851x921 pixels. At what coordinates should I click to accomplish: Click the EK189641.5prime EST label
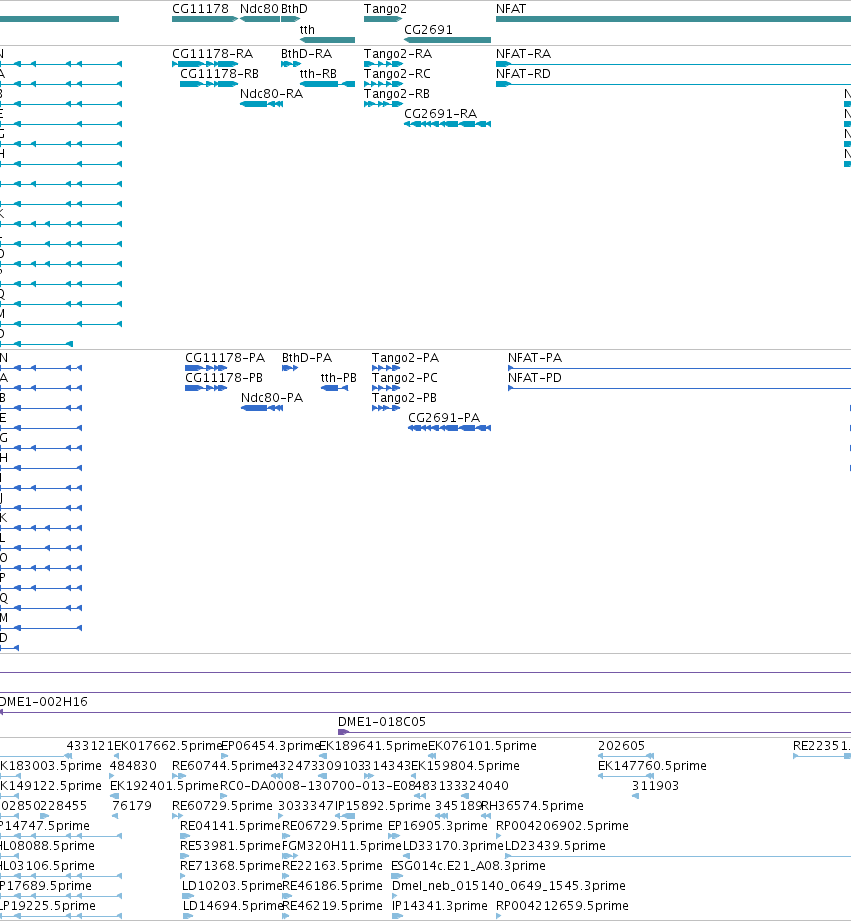tap(373, 746)
